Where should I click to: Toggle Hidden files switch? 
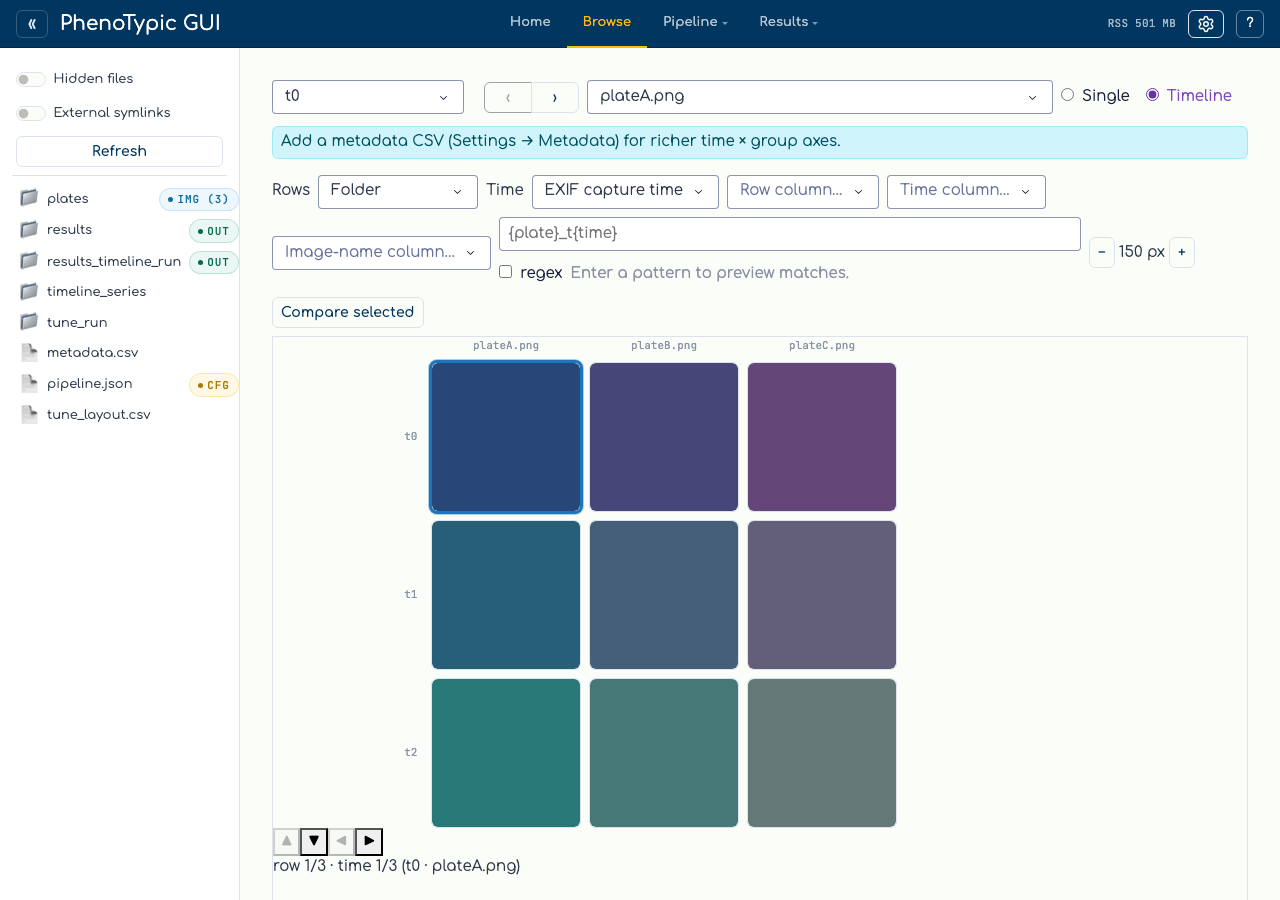click(31, 79)
